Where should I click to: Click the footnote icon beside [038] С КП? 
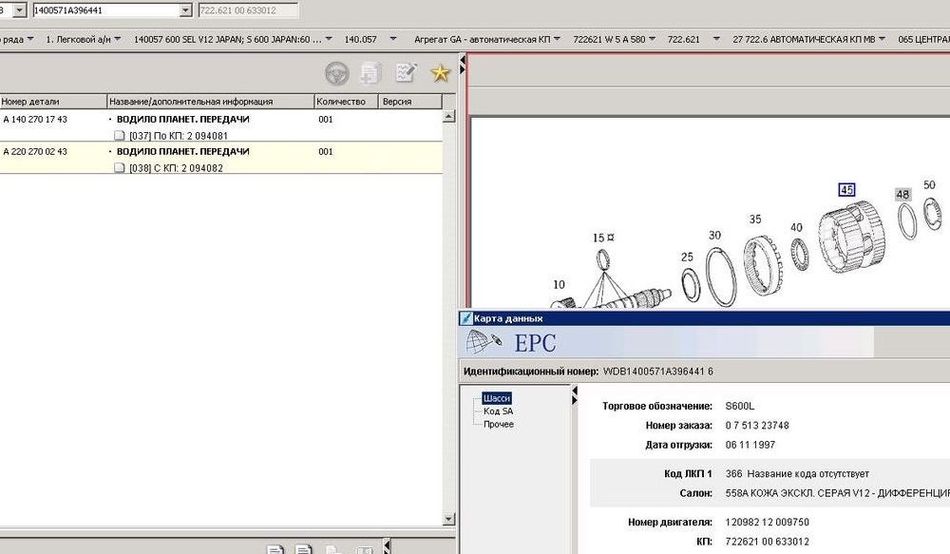pos(121,168)
